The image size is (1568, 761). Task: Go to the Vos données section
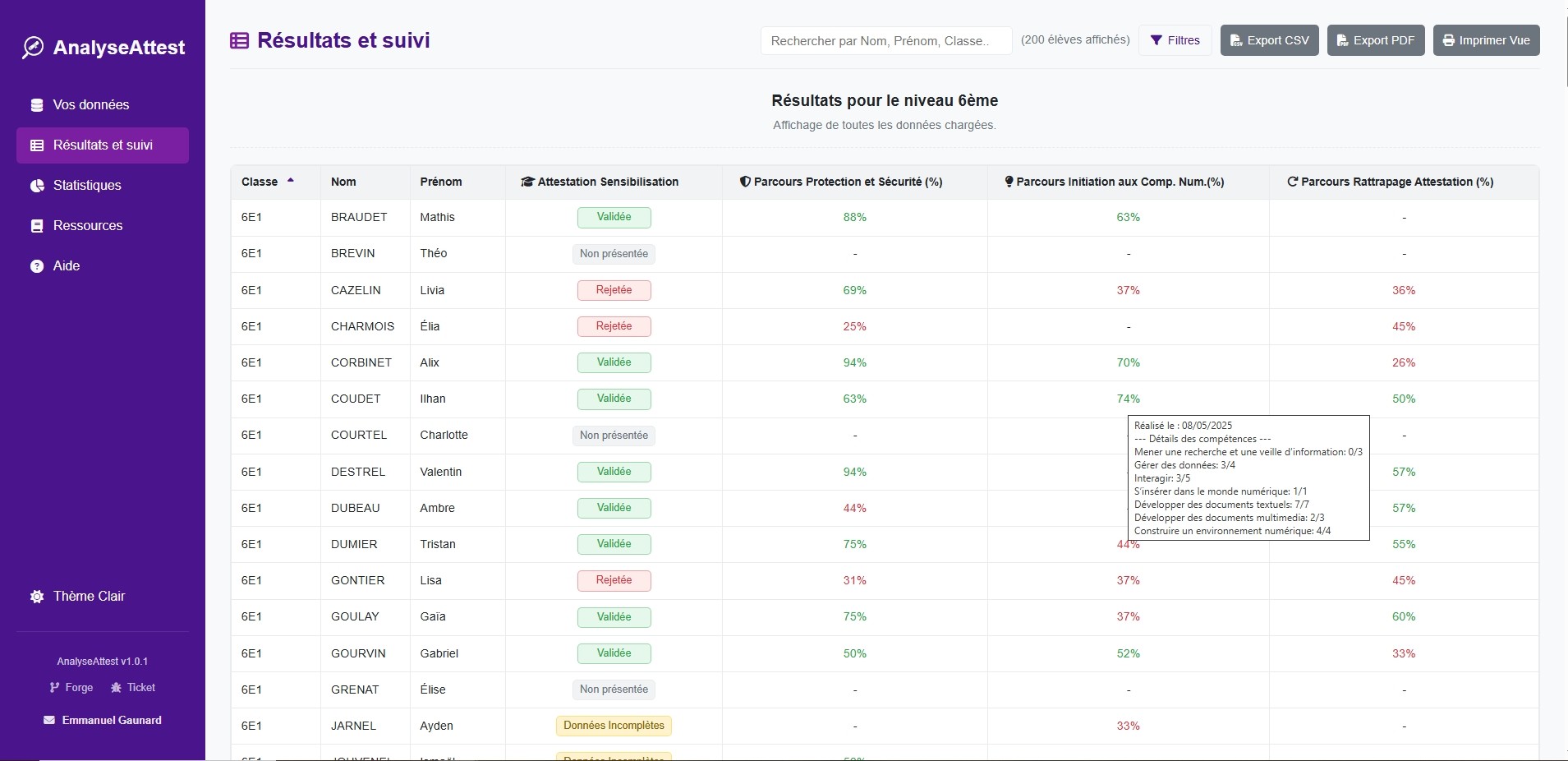(x=90, y=105)
